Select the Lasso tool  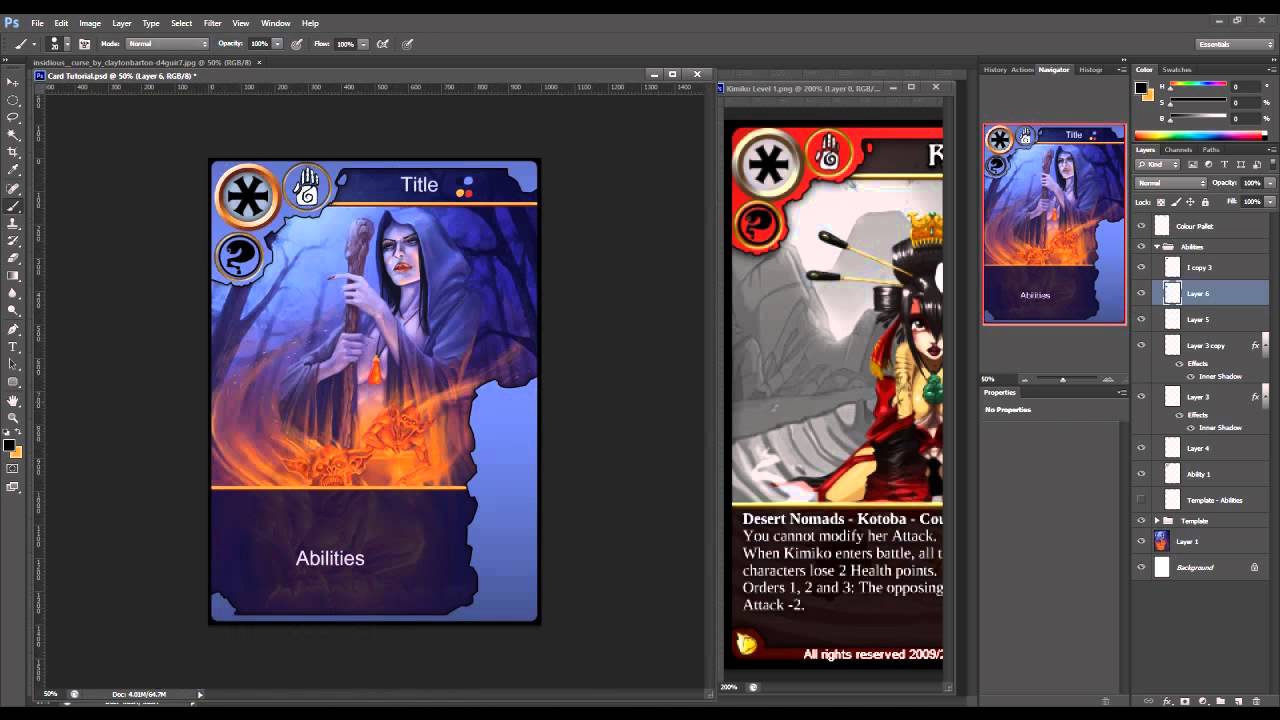(x=13, y=117)
